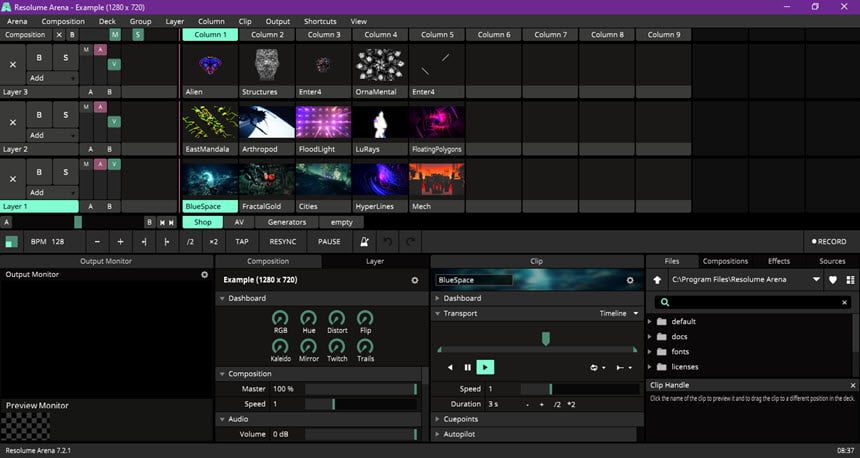Expand the Cuepoints section
Image resolution: width=860 pixels, height=458 pixels.
click(x=437, y=419)
